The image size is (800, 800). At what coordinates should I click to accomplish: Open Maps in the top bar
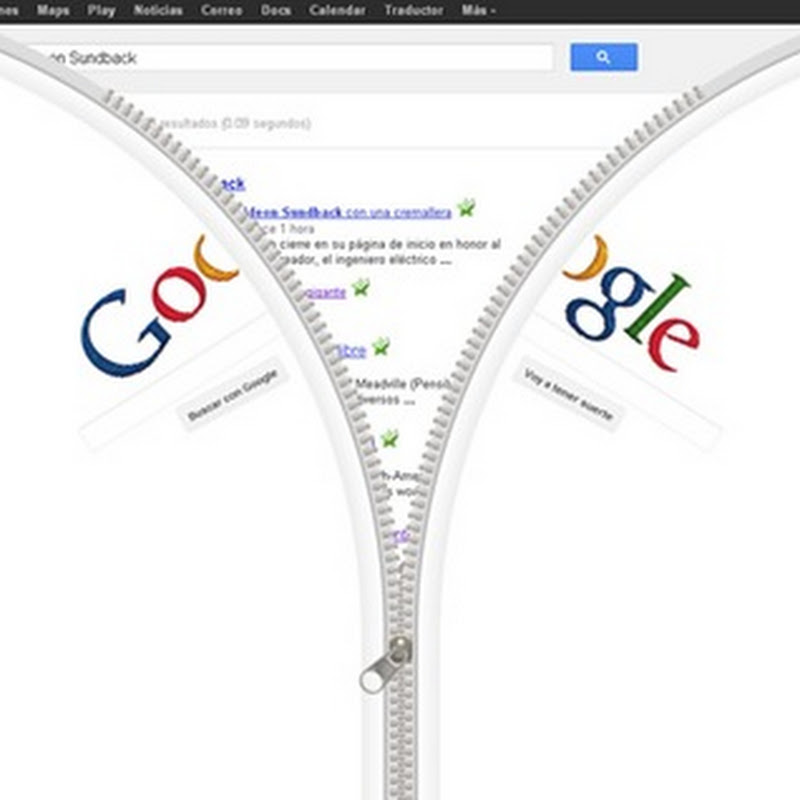click(x=53, y=10)
